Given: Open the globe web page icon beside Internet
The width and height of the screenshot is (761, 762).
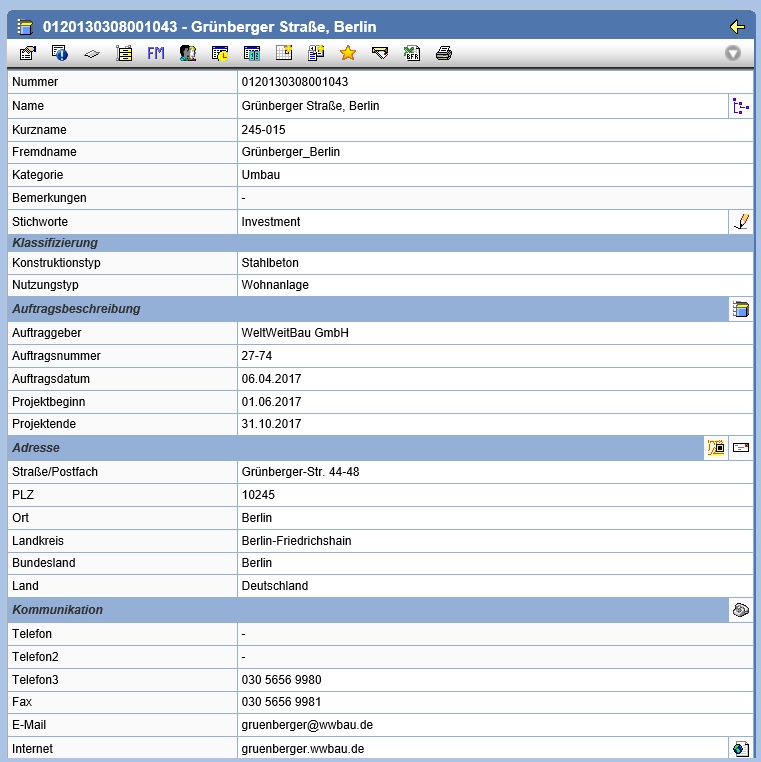Looking at the screenshot, I should click(x=740, y=748).
